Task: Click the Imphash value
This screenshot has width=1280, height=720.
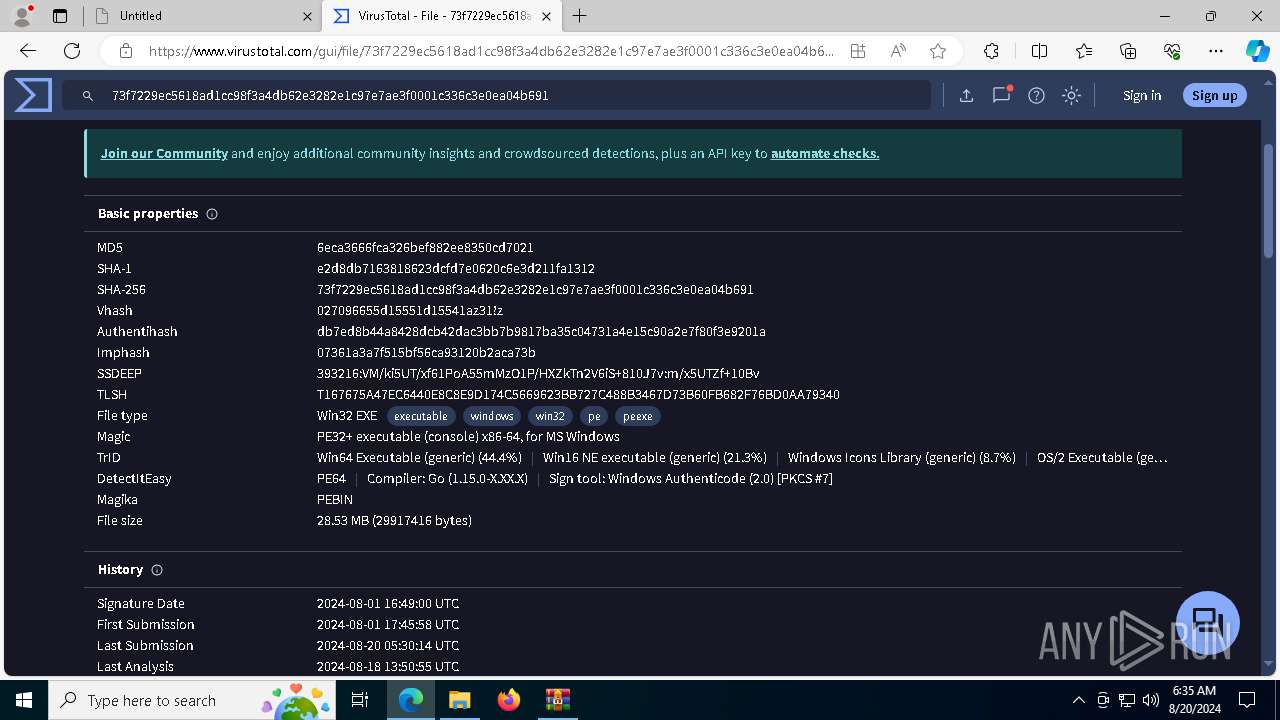Action: point(426,353)
